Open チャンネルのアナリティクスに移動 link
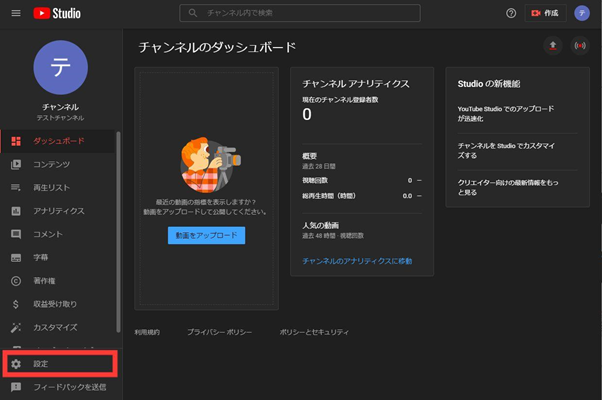This screenshot has width=602, height=400. click(357, 261)
